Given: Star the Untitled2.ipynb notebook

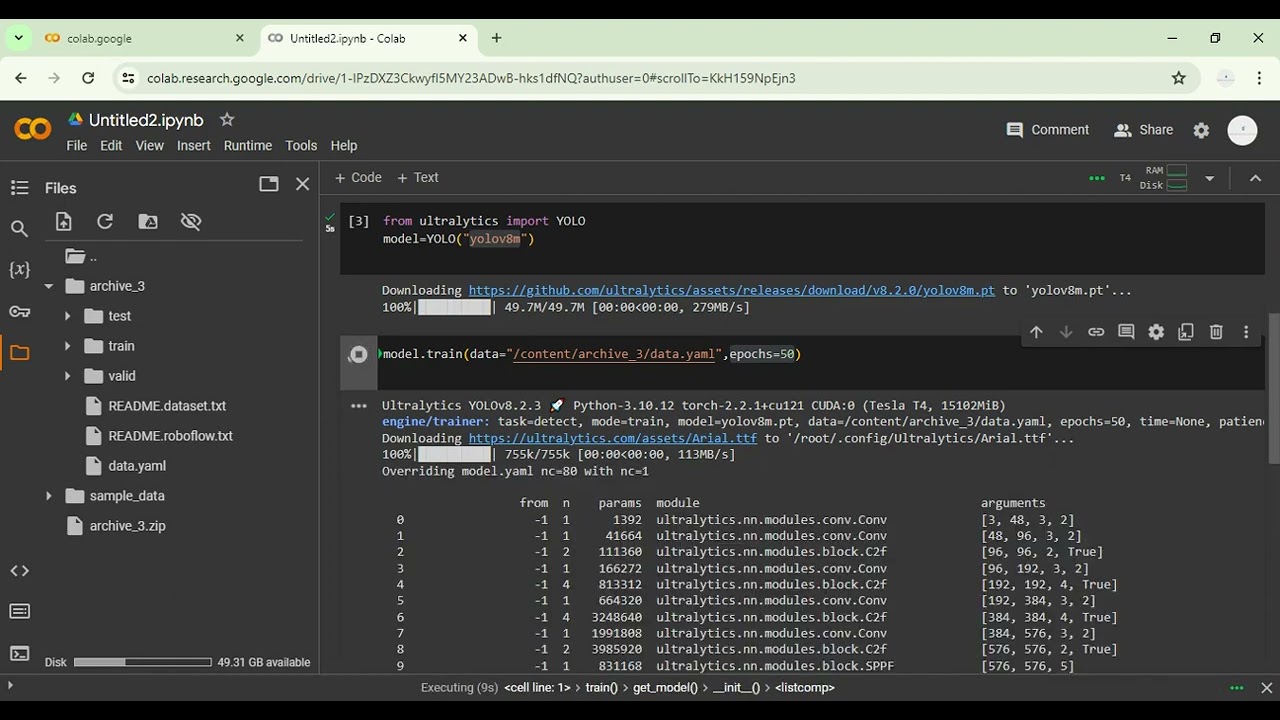Looking at the screenshot, I should click(227, 120).
